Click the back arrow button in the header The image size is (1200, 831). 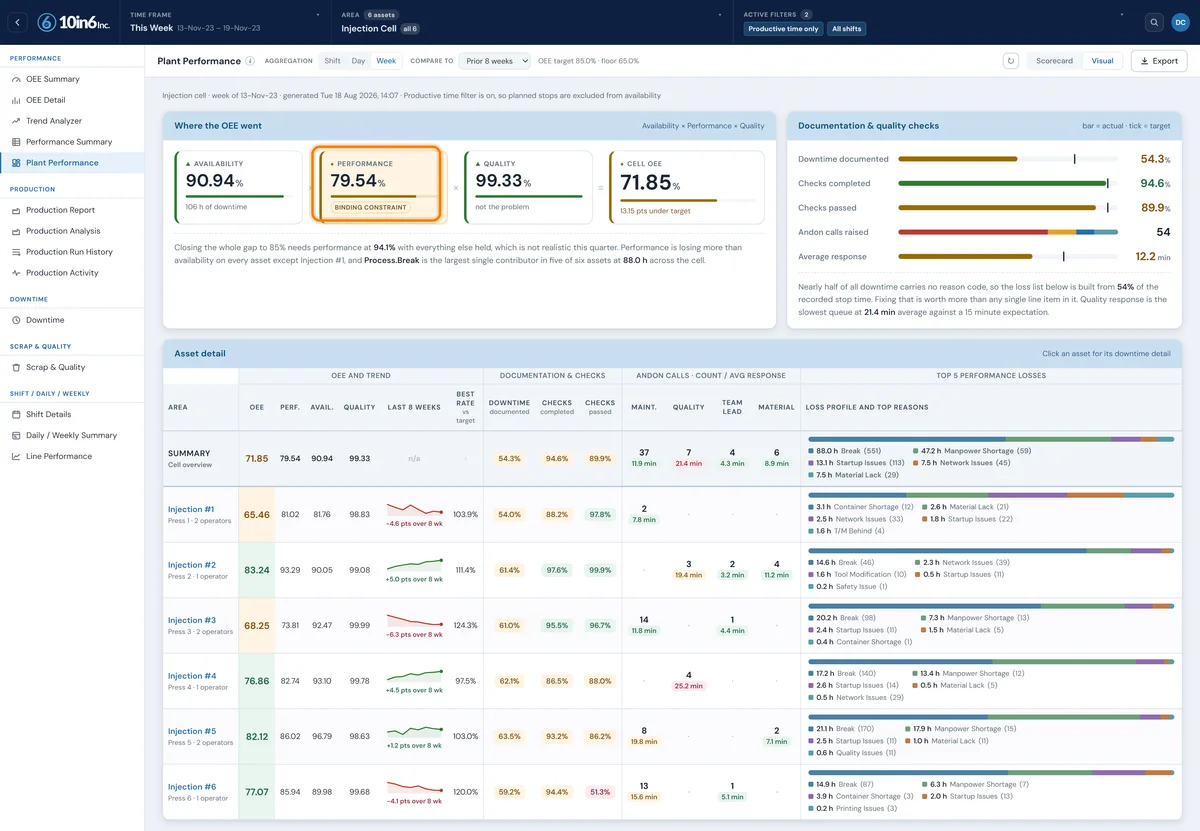pyautogui.click(x=19, y=22)
